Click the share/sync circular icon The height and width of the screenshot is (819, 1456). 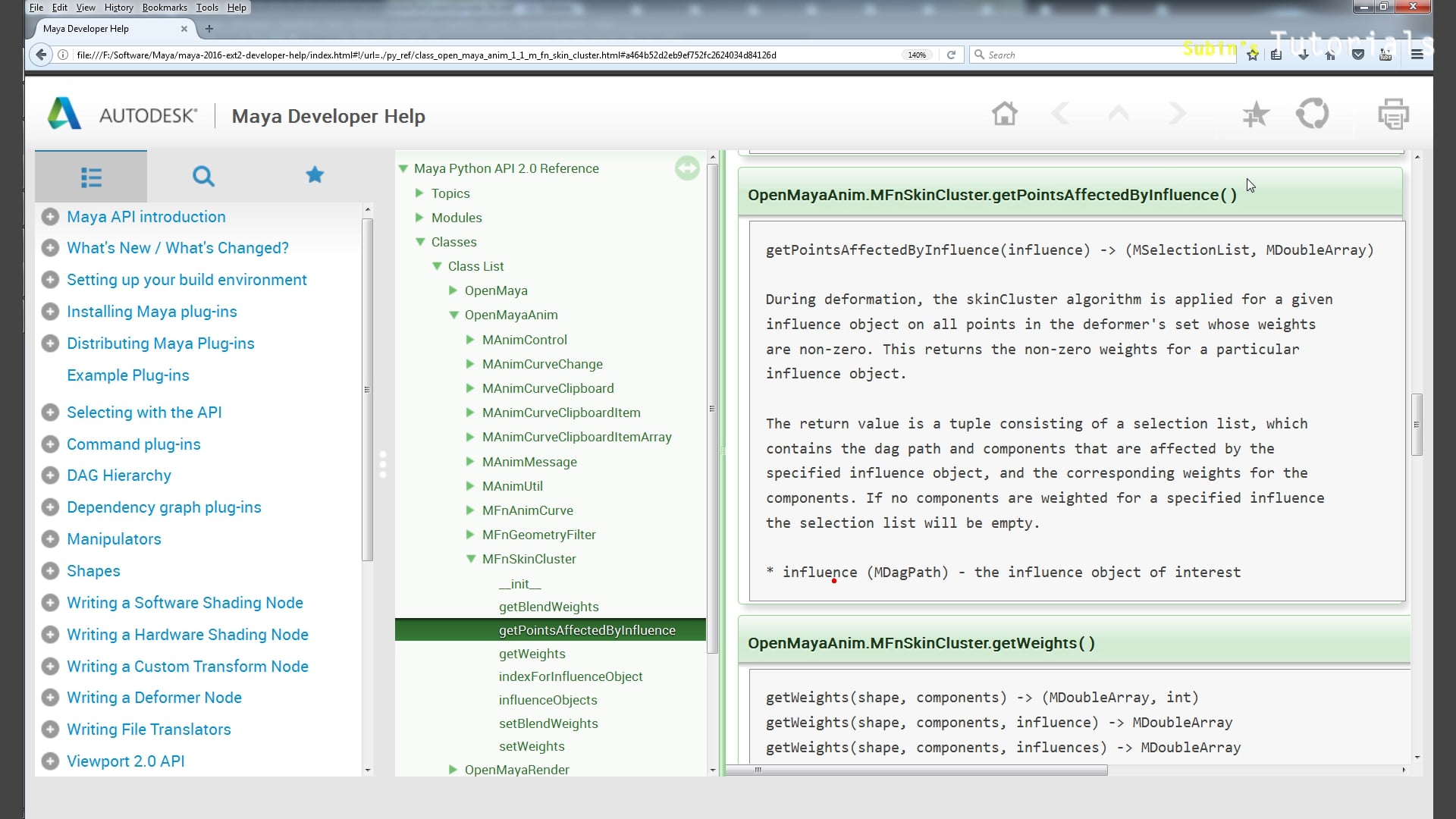(1312, 115)
